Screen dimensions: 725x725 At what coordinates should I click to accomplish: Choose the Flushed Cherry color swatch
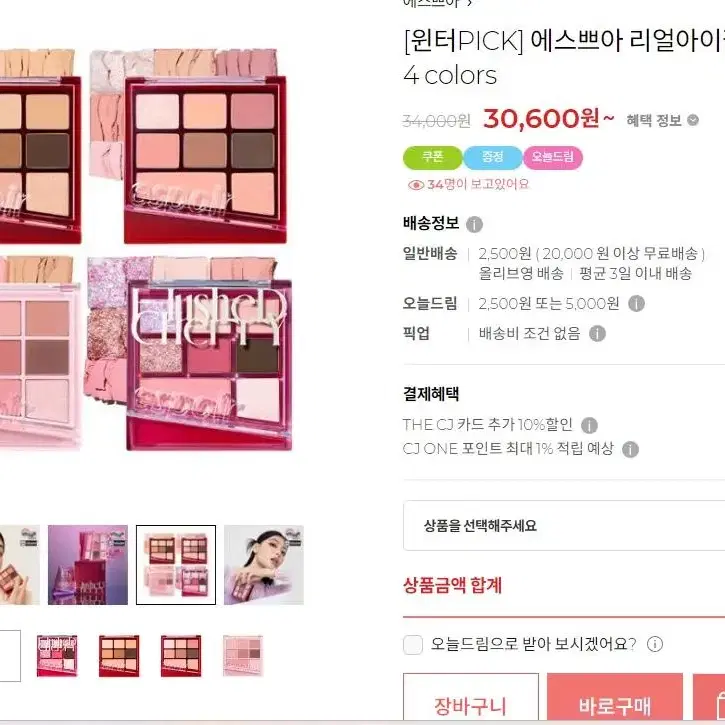(57, 656)
